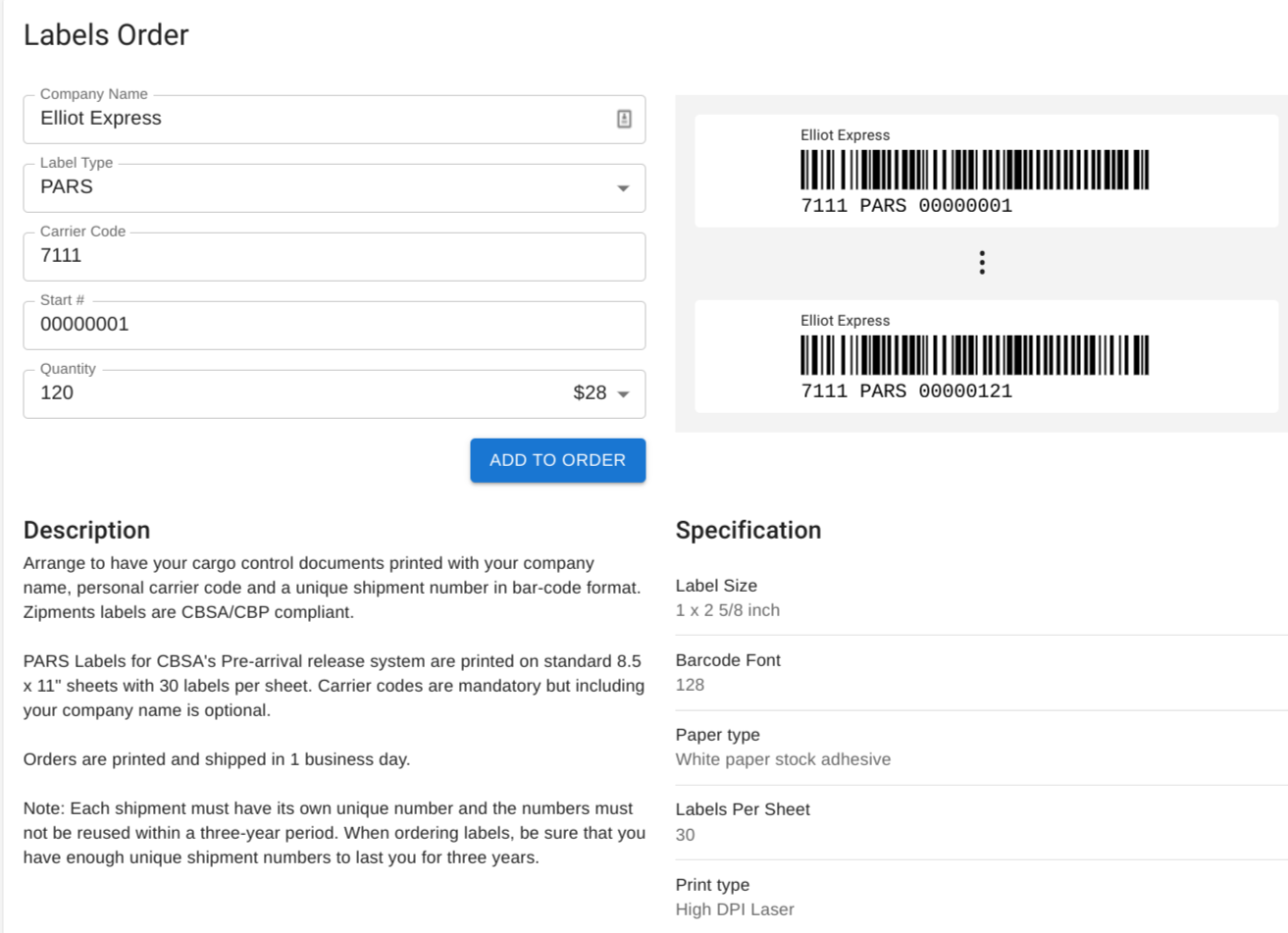Screen dimensions: 1288x933
Task: Click the Barcode Font value 128
Action: [690, 685]
